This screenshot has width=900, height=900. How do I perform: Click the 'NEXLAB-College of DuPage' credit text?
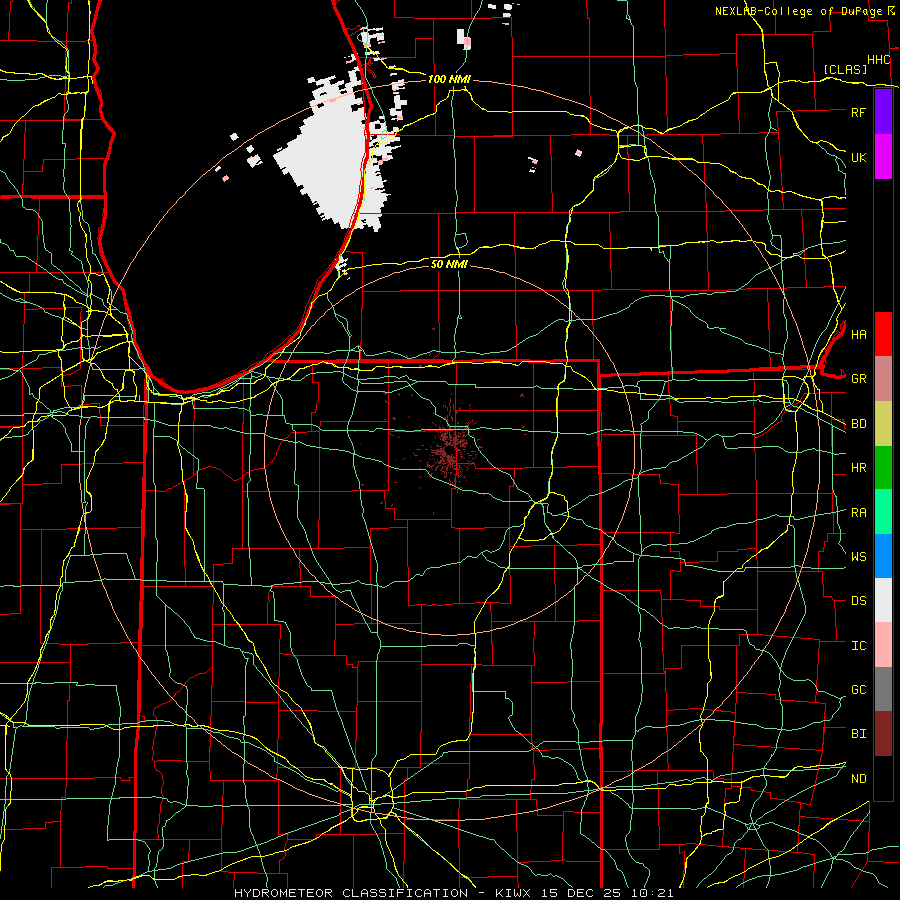pos(799,11)
